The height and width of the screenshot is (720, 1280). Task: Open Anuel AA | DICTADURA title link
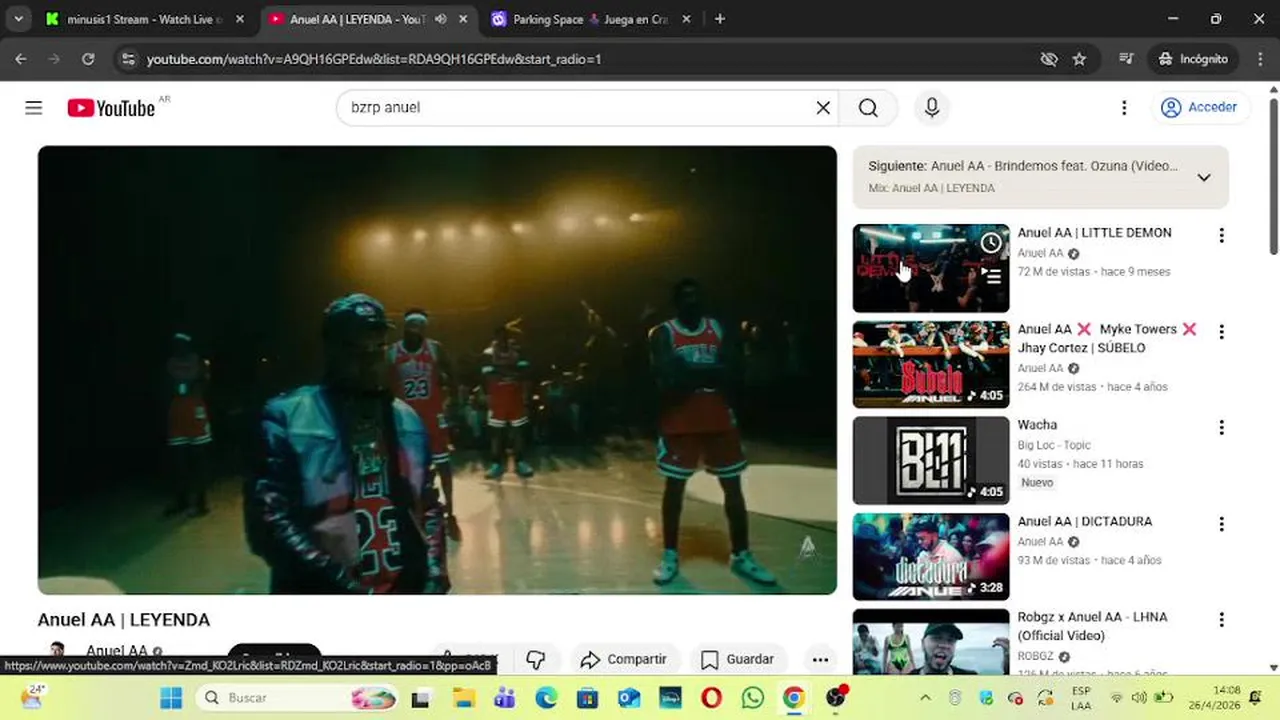[1085, 522]
